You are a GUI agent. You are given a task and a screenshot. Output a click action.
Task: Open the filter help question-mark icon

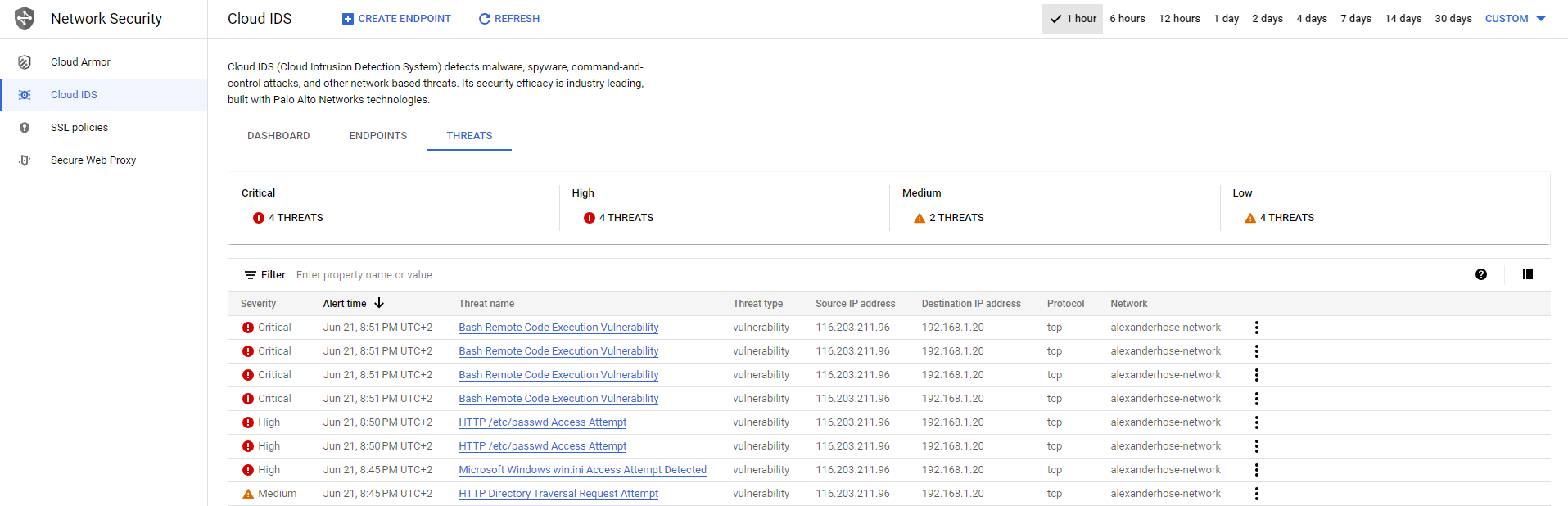tap(1481, 274)
